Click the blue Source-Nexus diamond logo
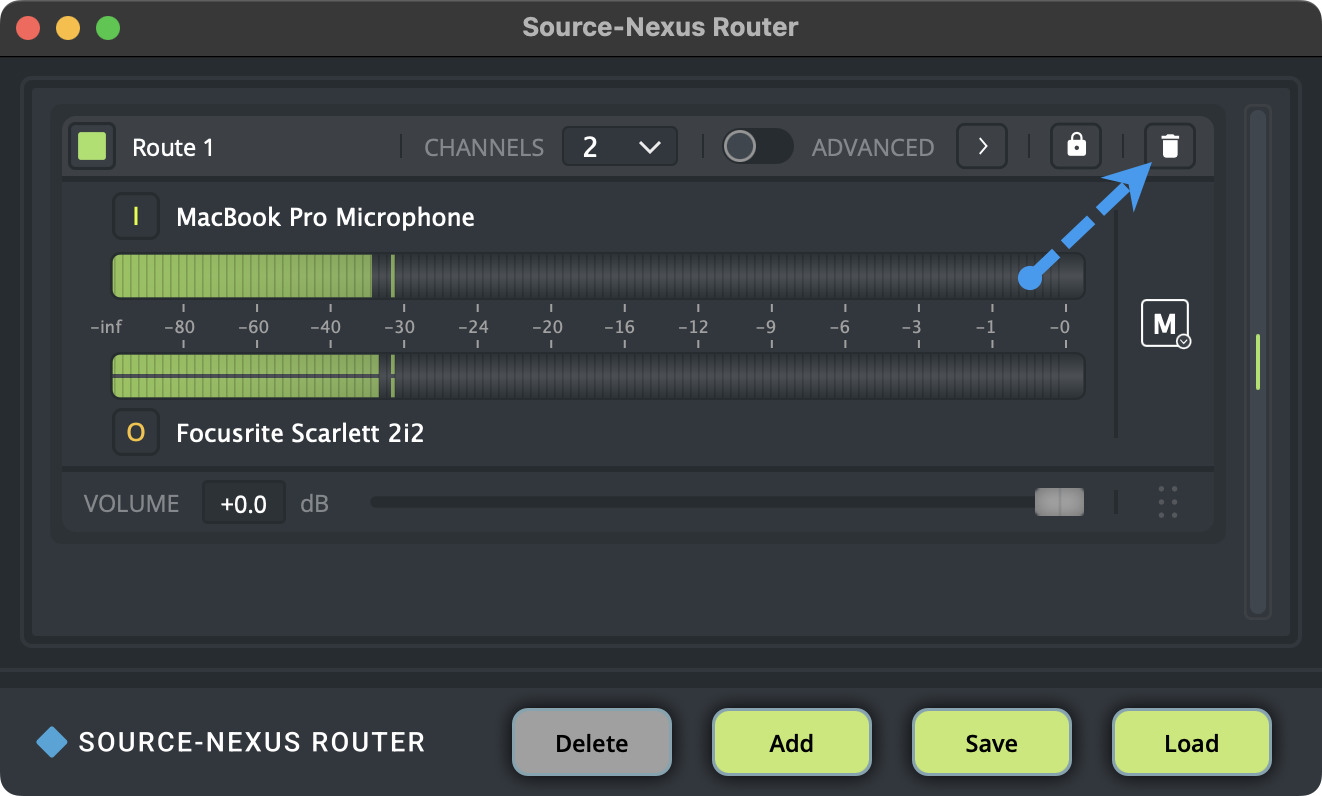The image size is (1322, 796). 52,742
